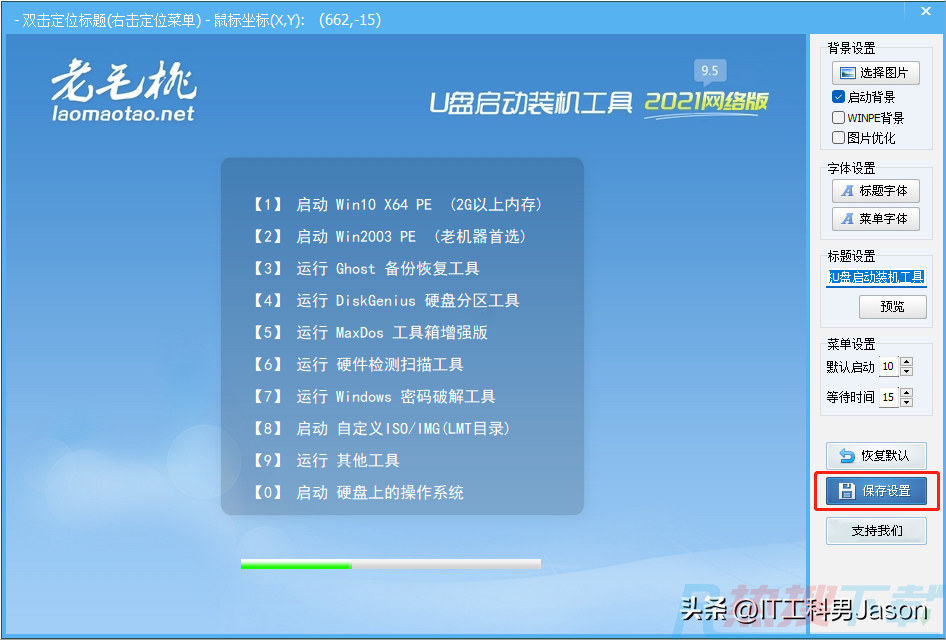Click the 预览 preview button
The height and width of the screenshot is (640, 946).
(892, 307)
